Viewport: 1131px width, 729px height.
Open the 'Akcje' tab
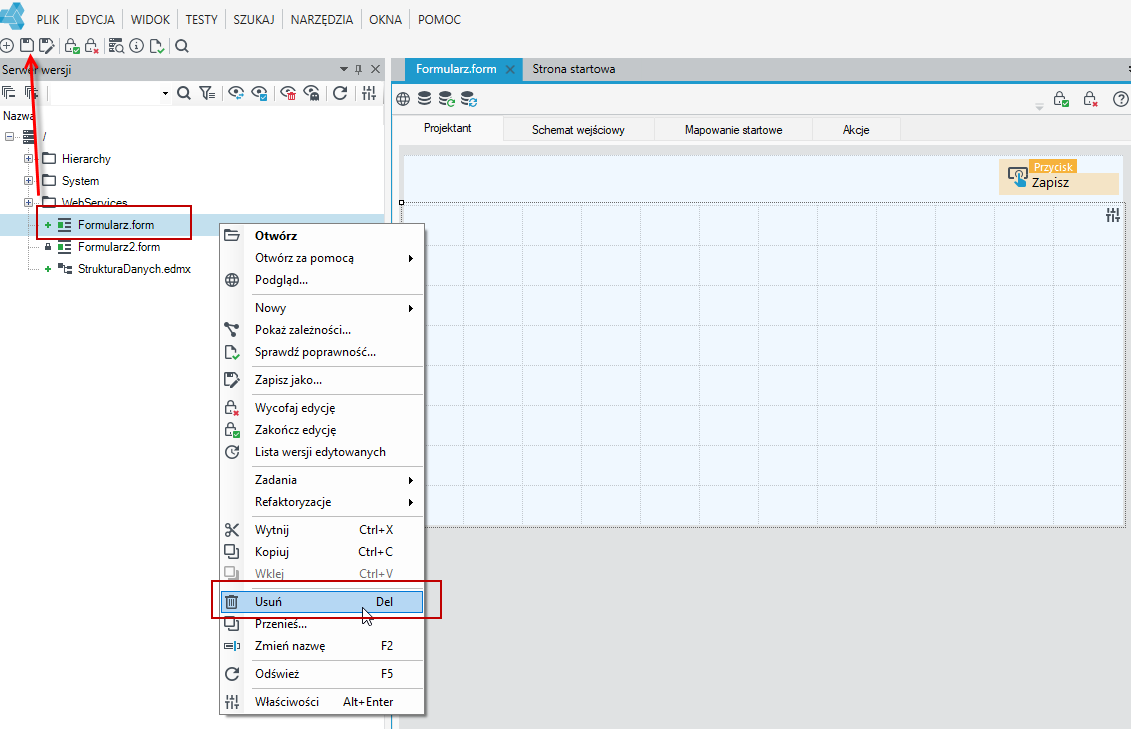click(856, 130)
